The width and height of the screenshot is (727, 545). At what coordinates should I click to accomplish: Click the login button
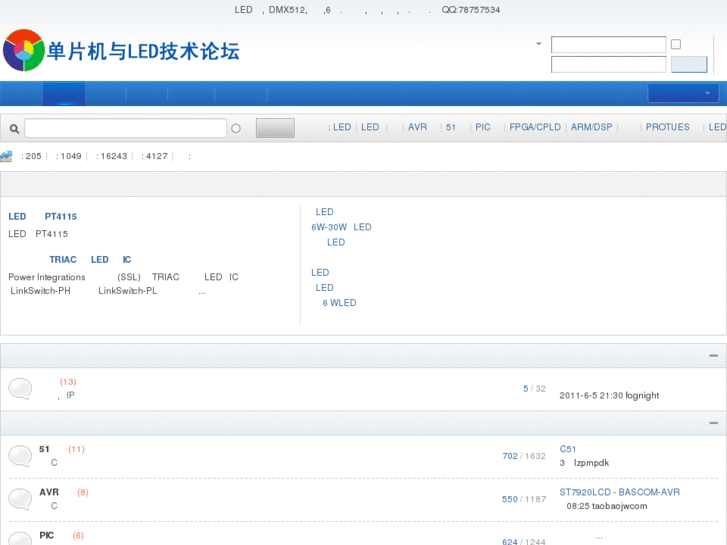click(689, 64)
